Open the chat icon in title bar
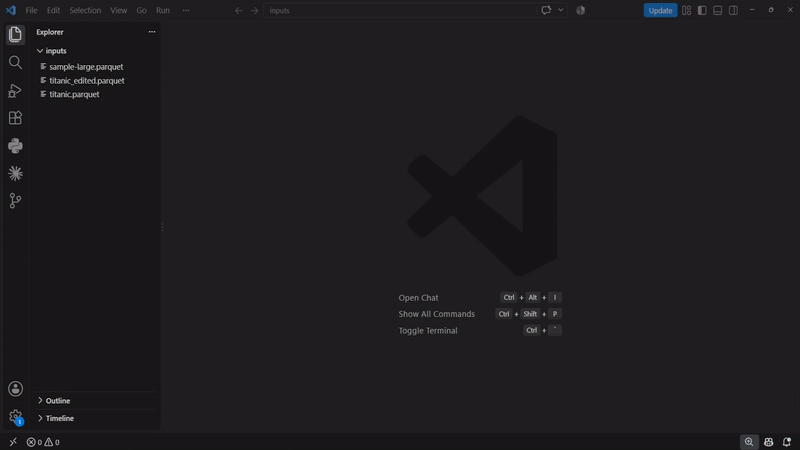 point(546,10)
